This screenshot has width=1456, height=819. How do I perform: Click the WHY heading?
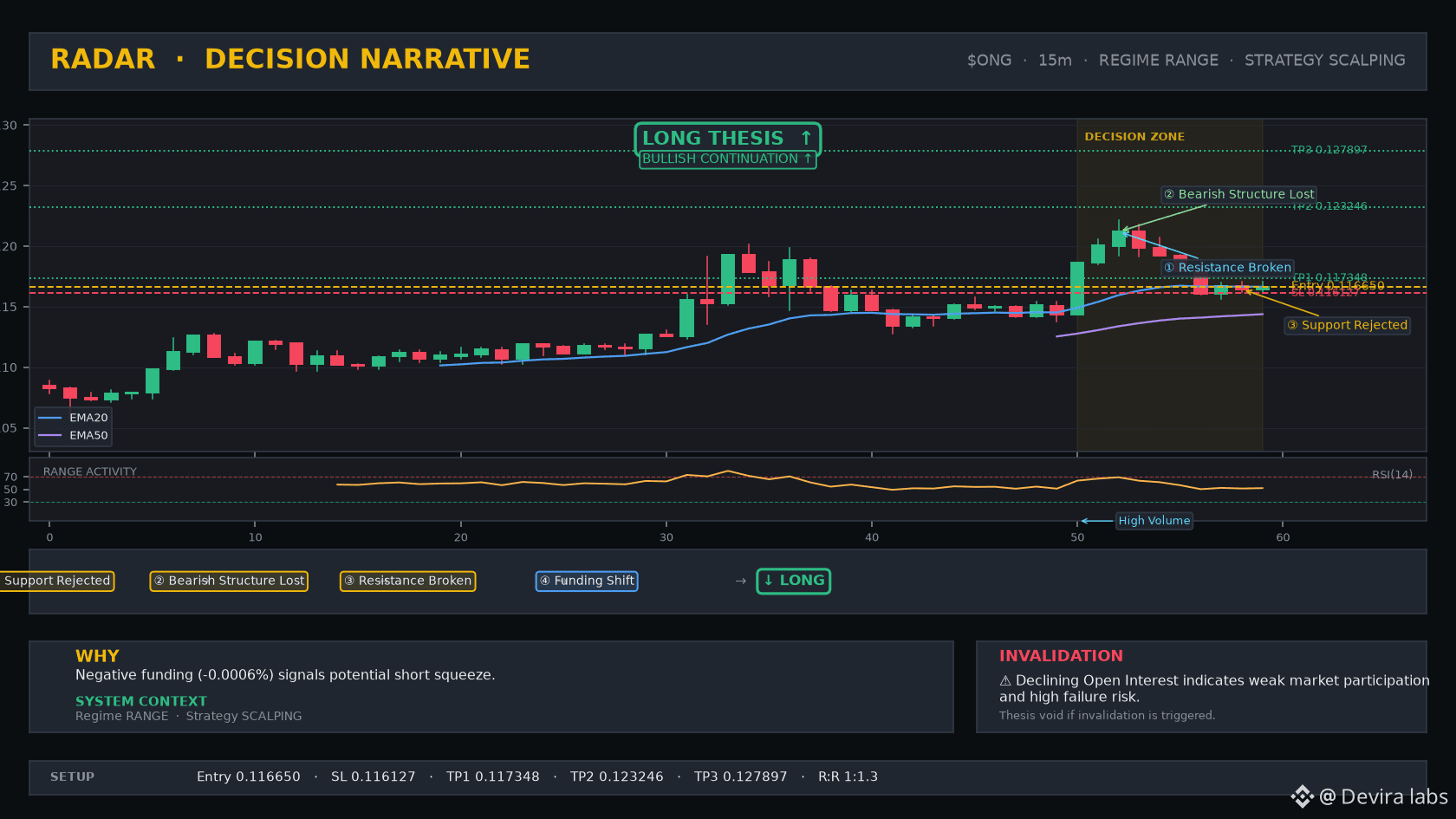[x=97, y=656]
